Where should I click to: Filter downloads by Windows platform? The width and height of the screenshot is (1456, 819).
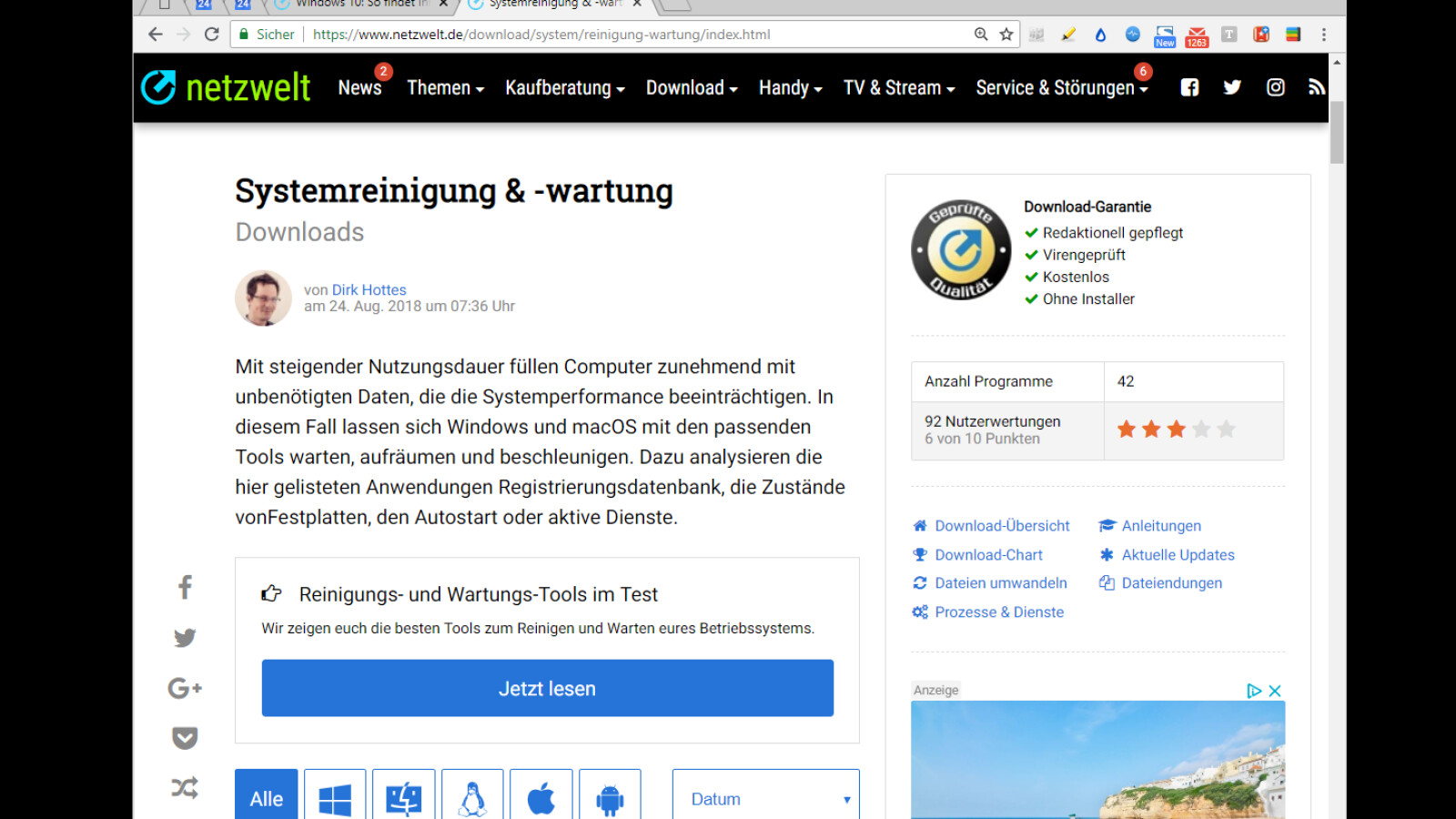(335, 798)
